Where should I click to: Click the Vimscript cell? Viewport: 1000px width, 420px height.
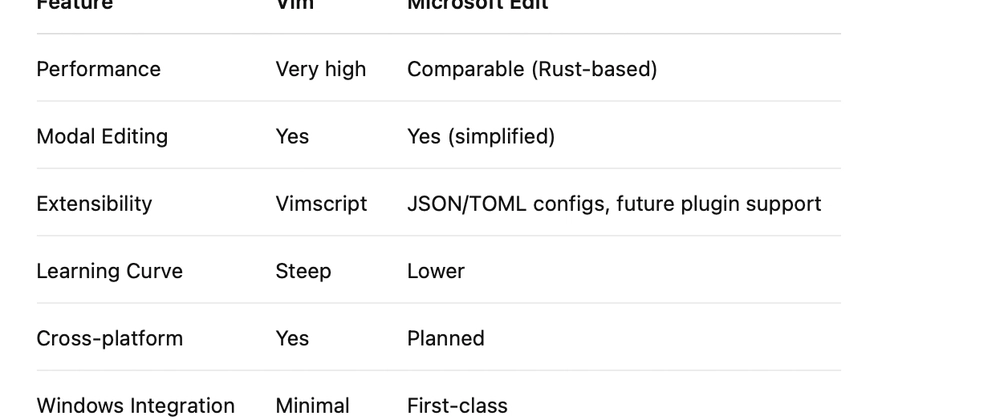pyautogui.click(x=321, y=204)
